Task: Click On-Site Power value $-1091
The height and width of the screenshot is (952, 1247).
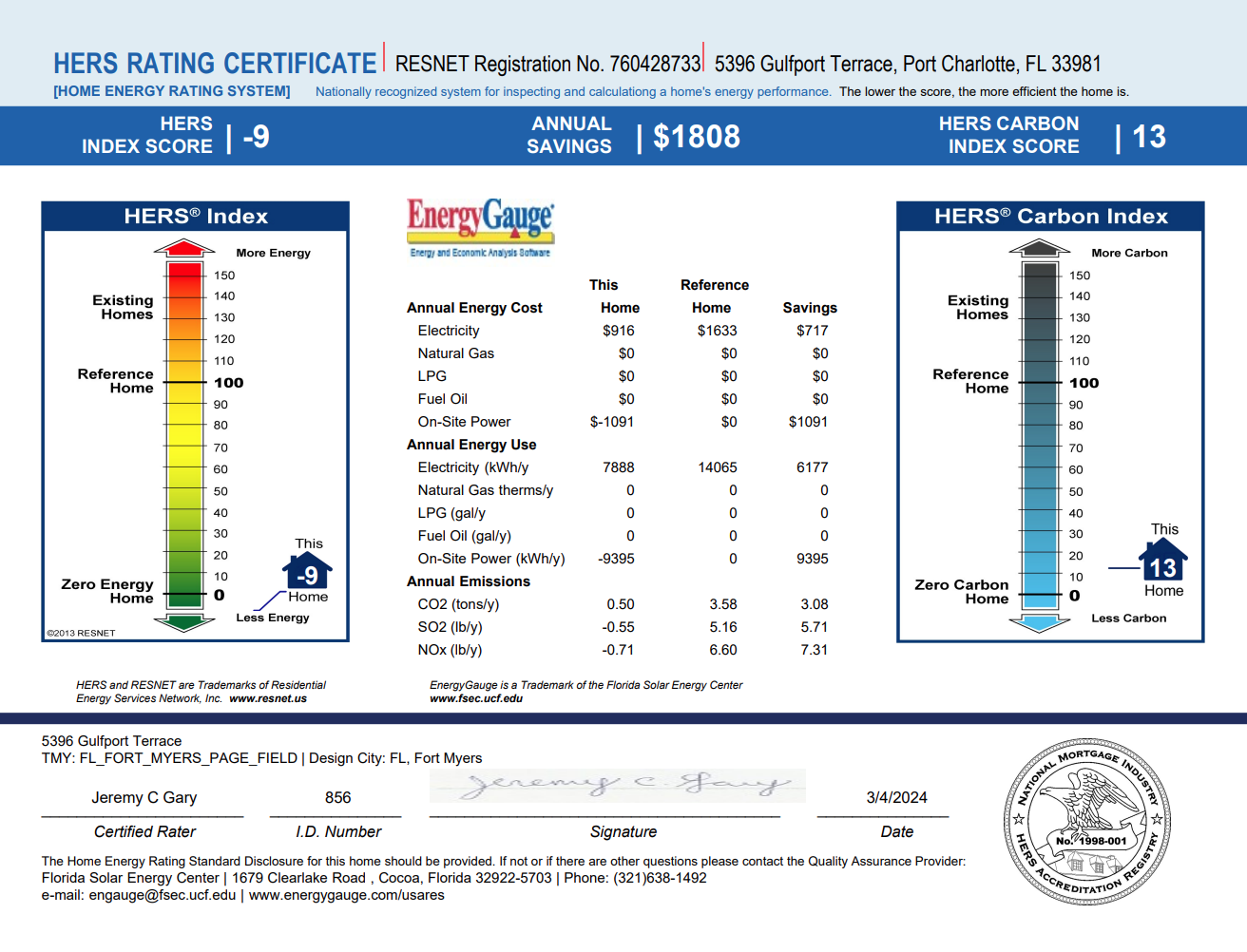Action: click(612, 422)
